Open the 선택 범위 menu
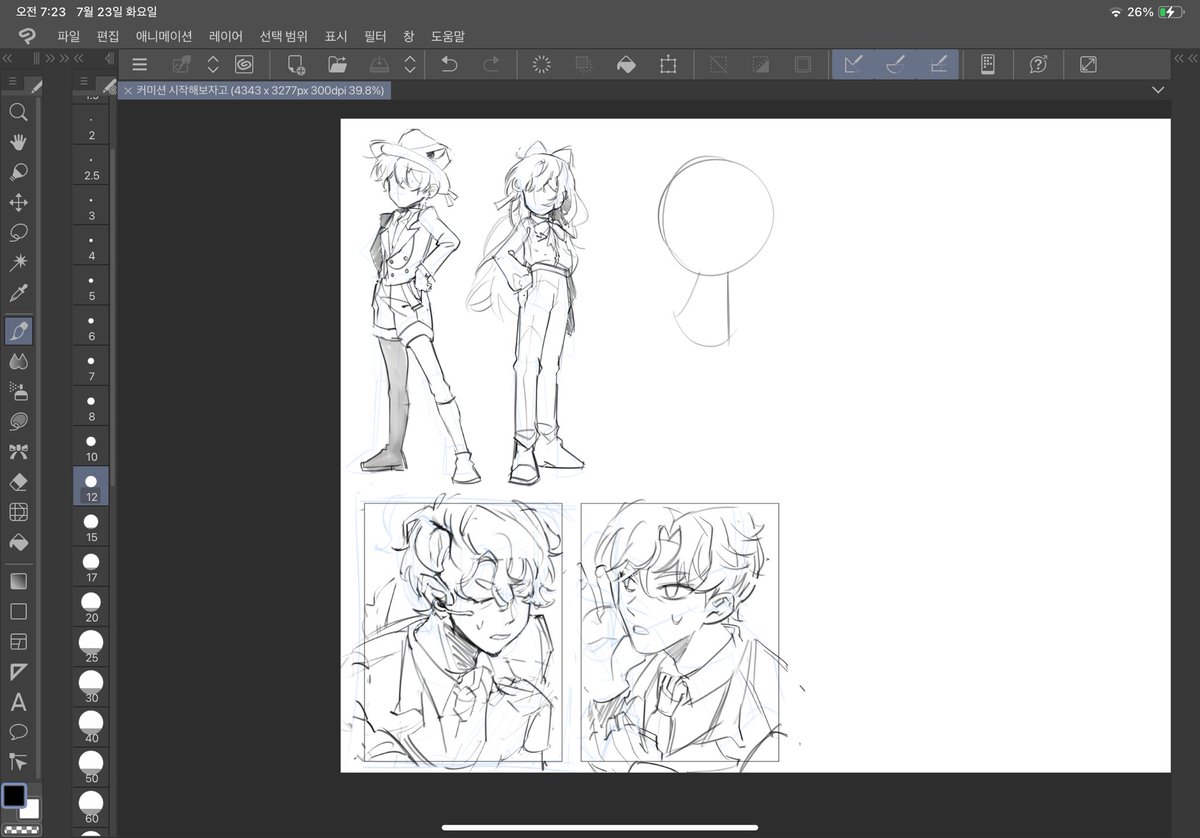 (284, 36)
